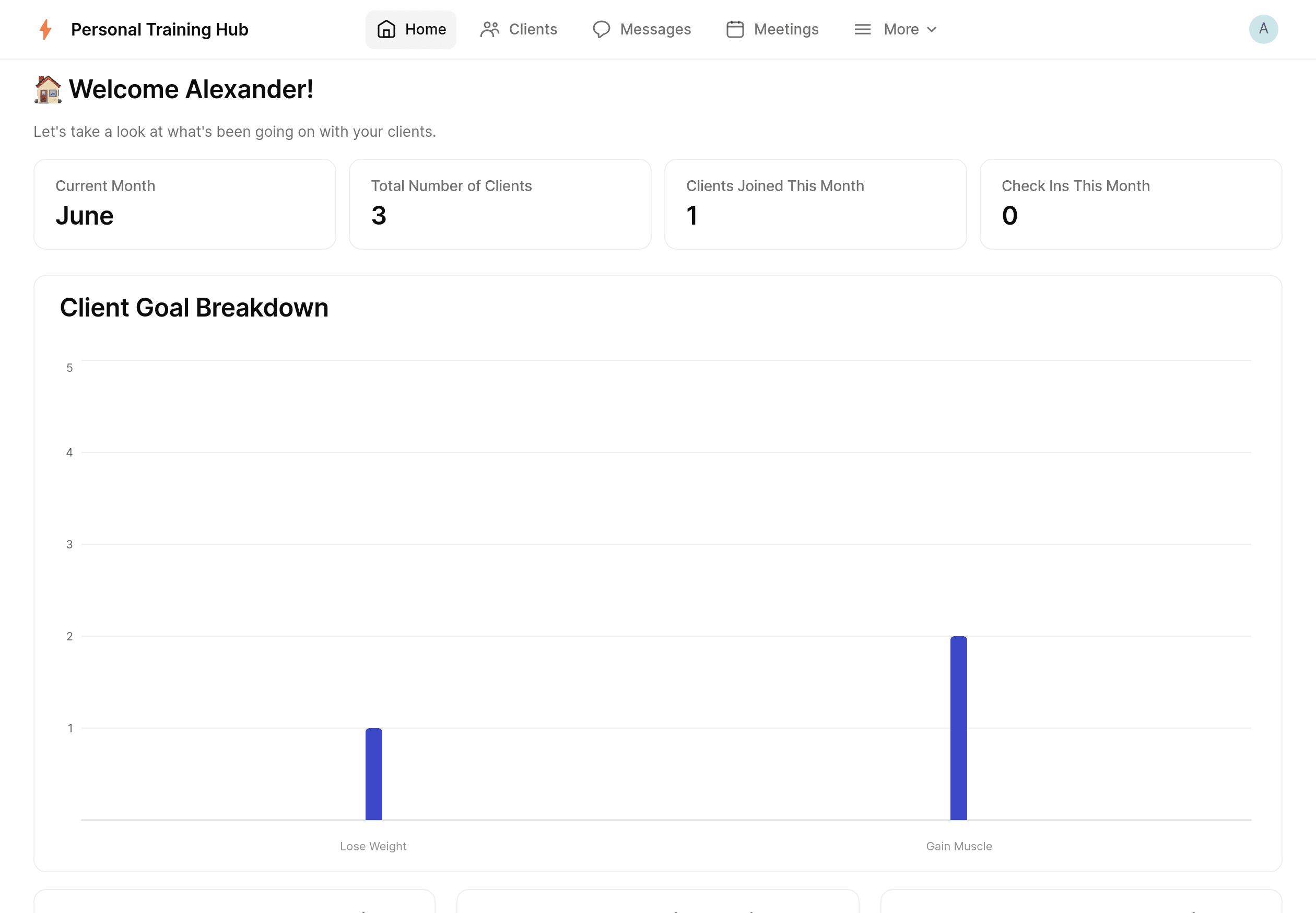Click the Meetings calendar icon
This screenshot has width=1316, height=913.
pos(735,29)
